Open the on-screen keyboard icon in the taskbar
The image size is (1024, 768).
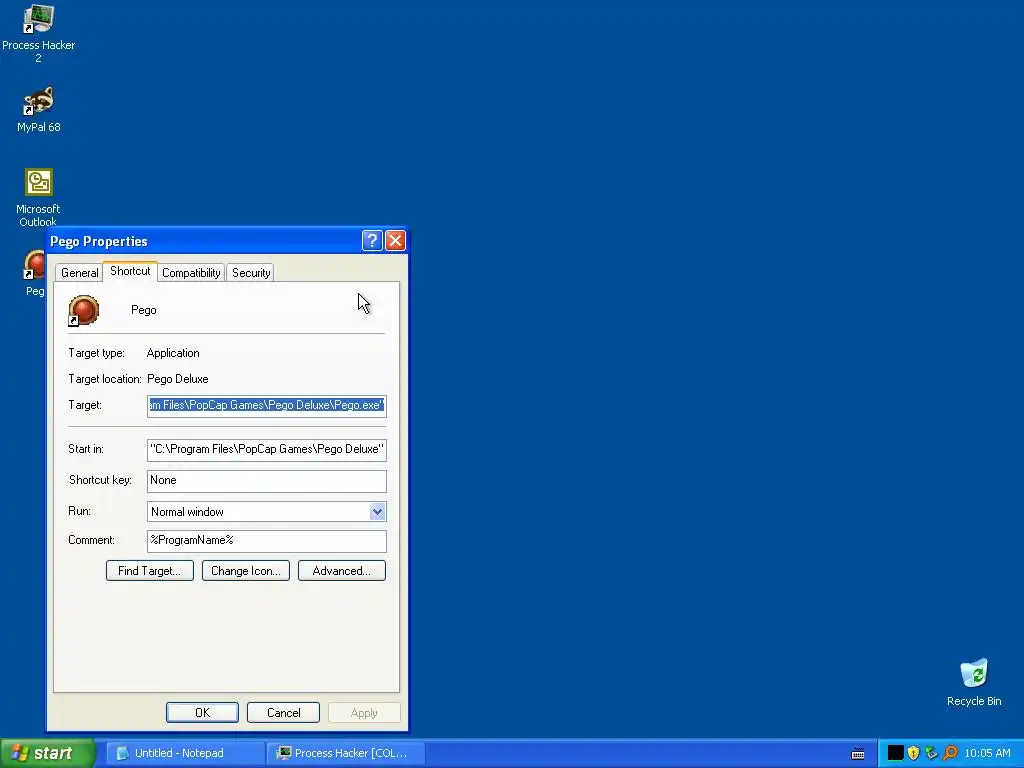(x=858, y=754)
